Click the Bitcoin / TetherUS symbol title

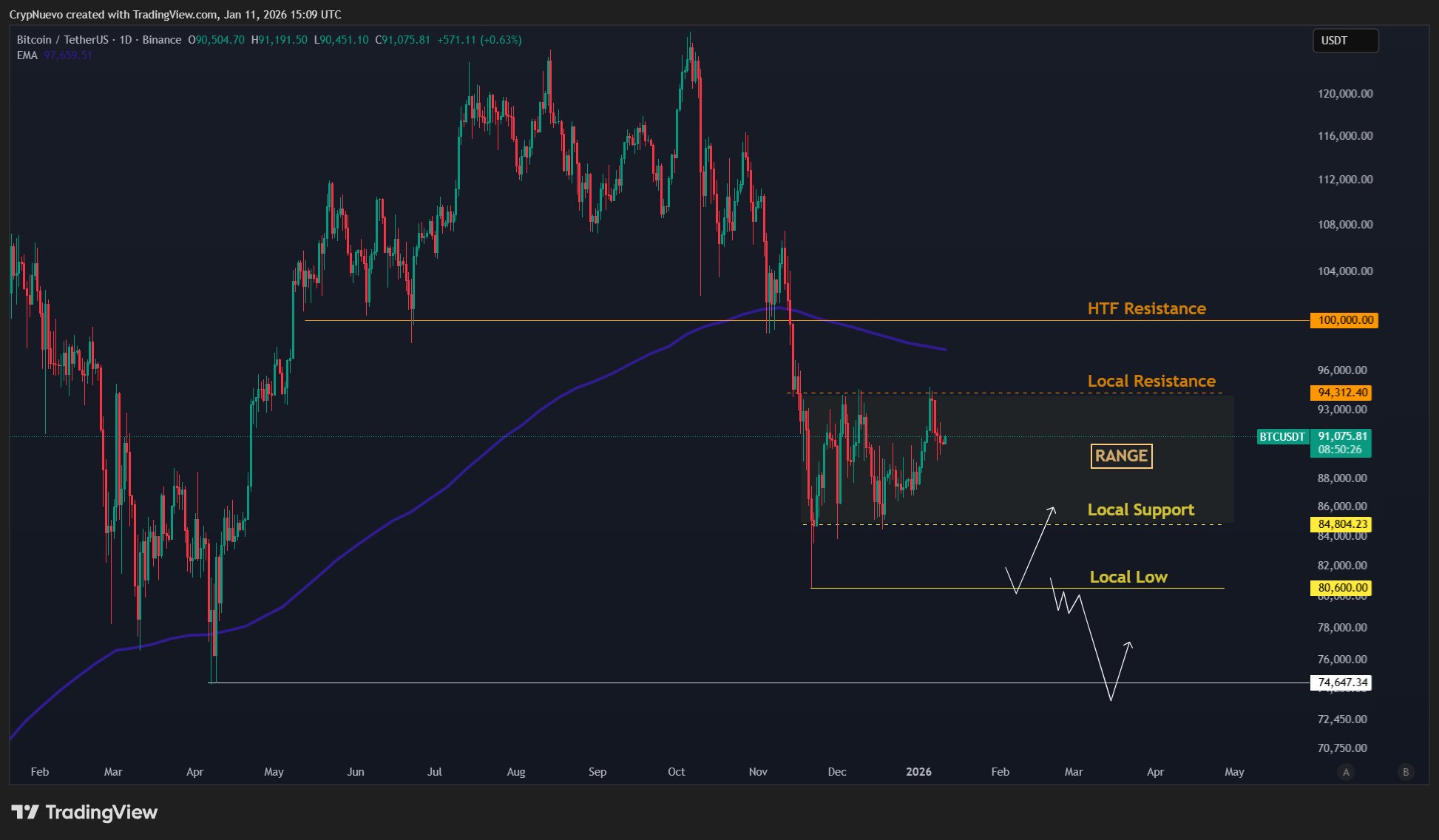tap(62, 40)
